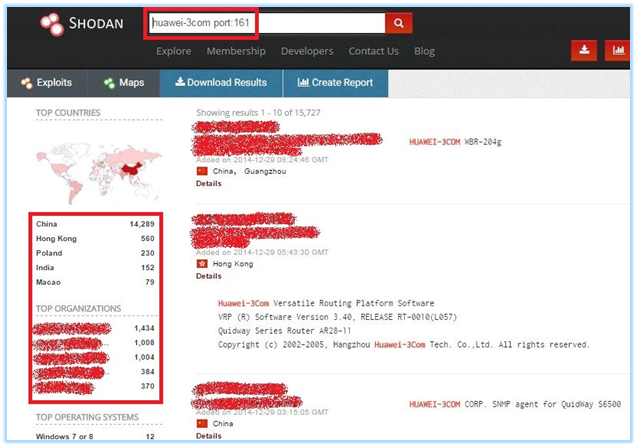637x447 pixels.
Task: Click the 'HUAWEI-3COM WBR-204g' banner text
Action: point(455,142)
